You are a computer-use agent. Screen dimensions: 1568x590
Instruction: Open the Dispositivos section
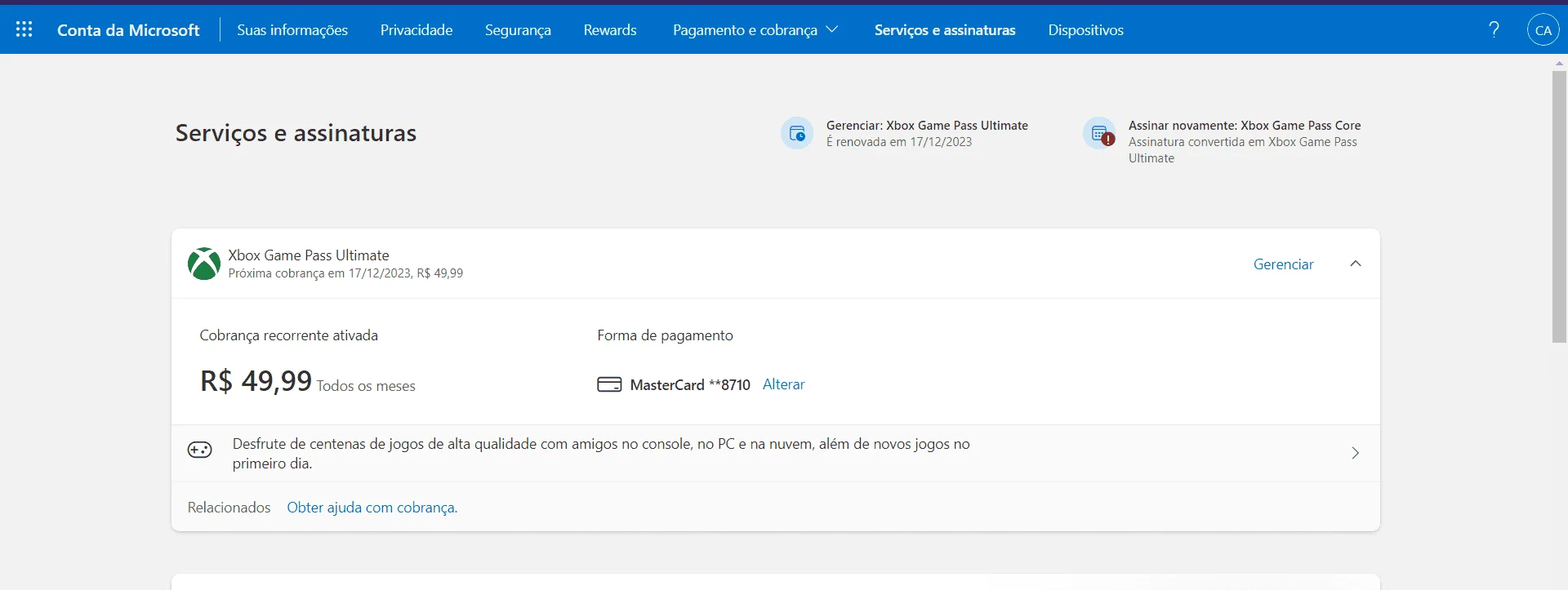click(x=1086, y=30)
